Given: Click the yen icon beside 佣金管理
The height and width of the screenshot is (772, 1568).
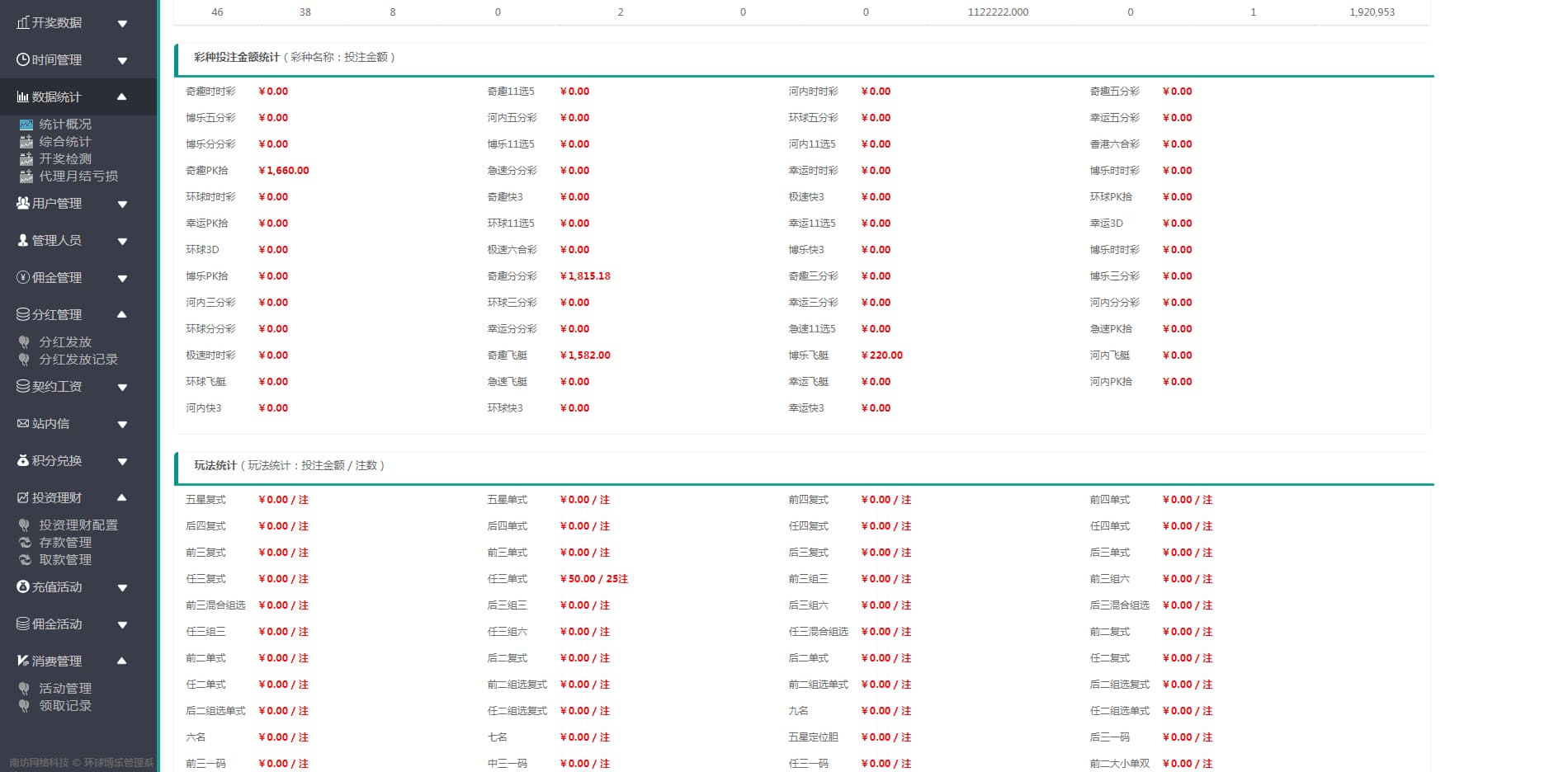Looking at the screenshot, I should tap(23, 277).
